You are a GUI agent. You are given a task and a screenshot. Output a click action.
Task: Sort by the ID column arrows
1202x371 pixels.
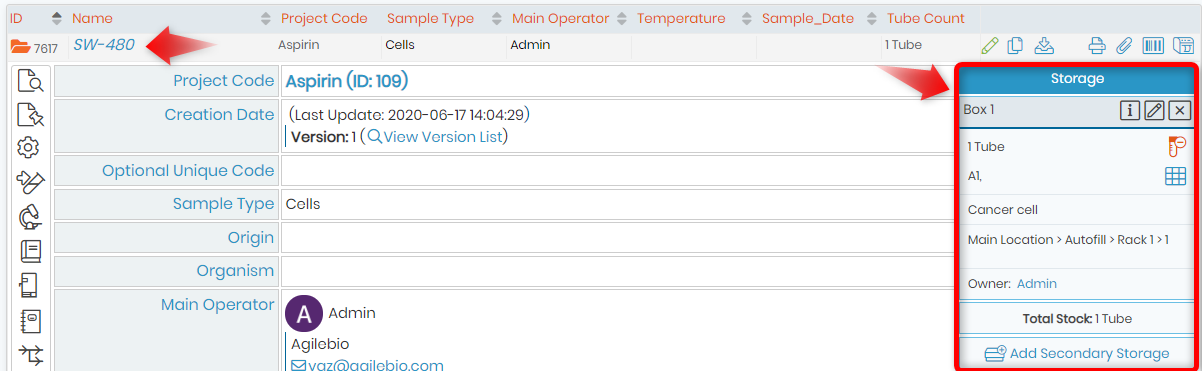point(56,18)
